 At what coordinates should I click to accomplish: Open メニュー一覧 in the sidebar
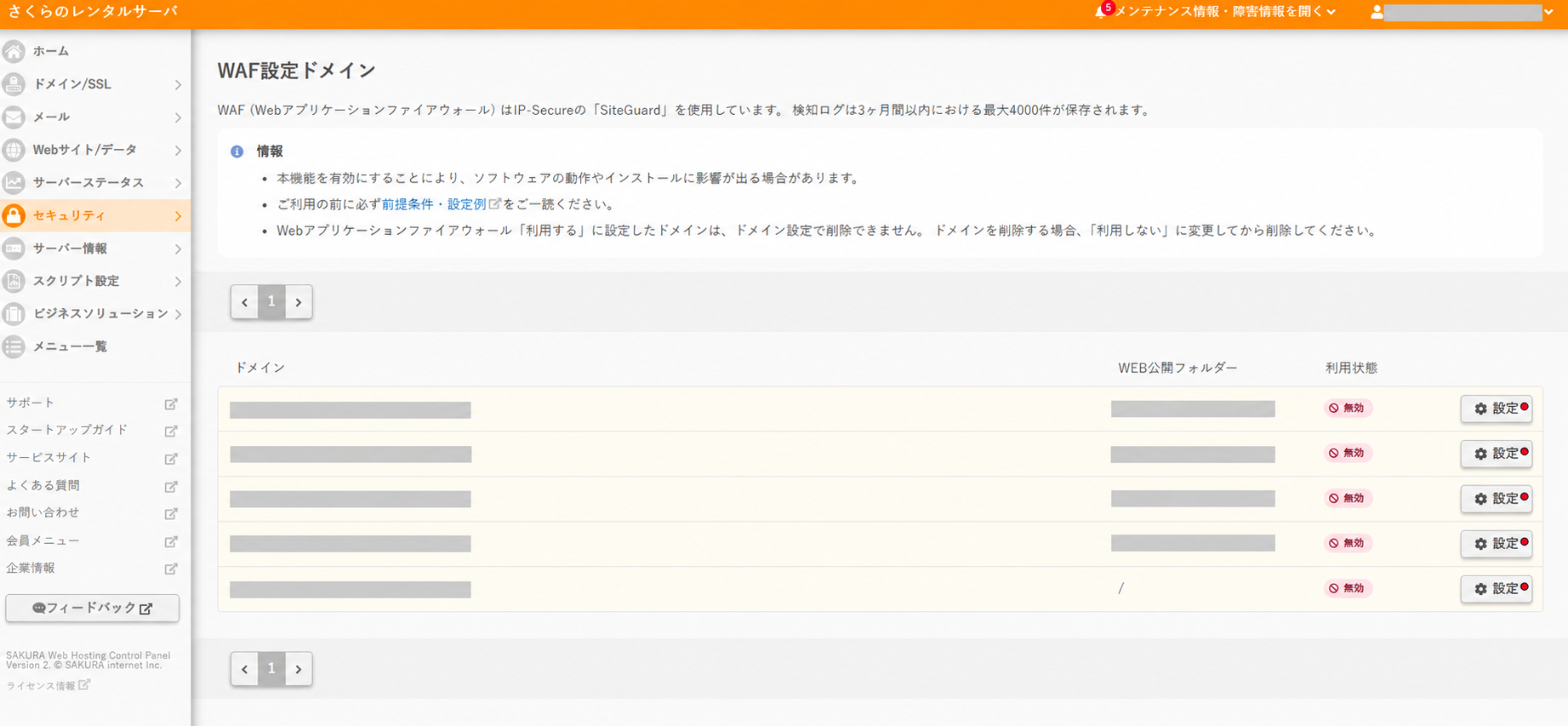70,346
